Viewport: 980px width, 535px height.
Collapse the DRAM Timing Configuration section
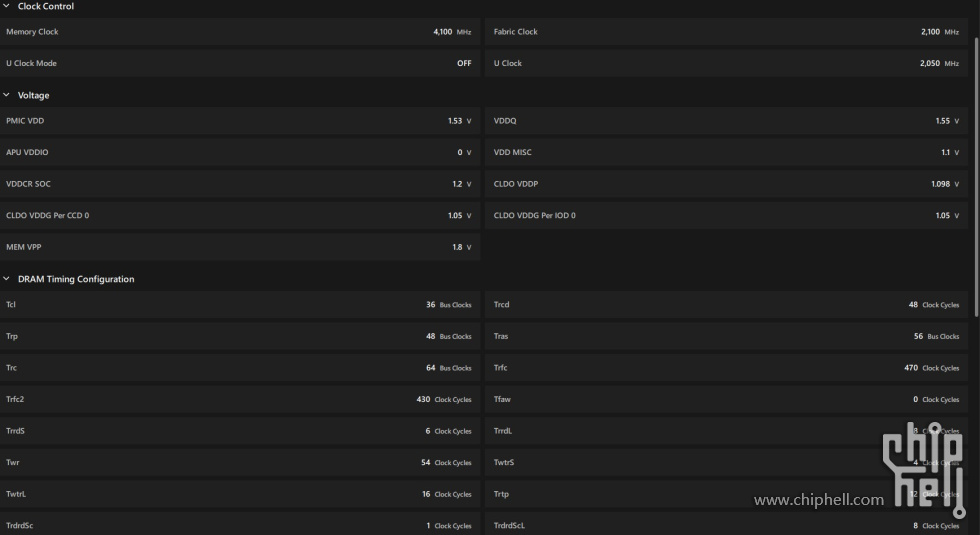(x=7, y=280)
